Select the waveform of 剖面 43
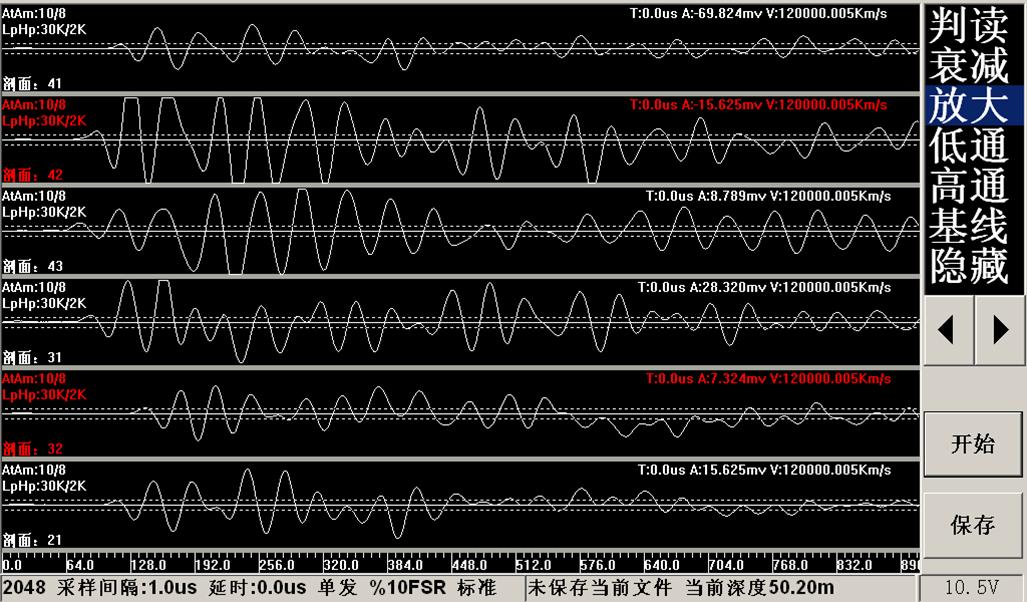 460,231
